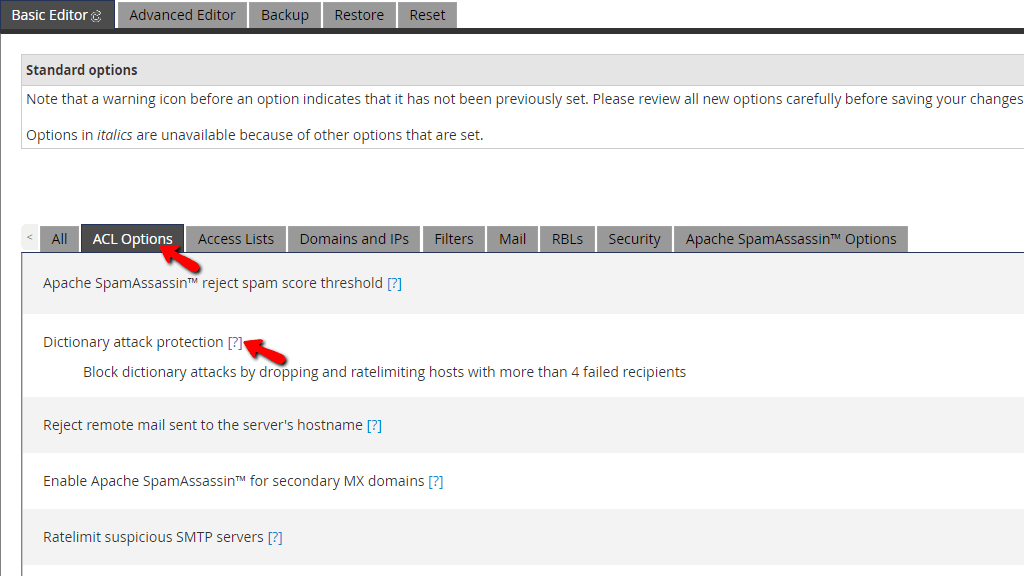This screenshot has width=1024, height=576.
Task: Select the Mail tab
Action: [513, 239]
